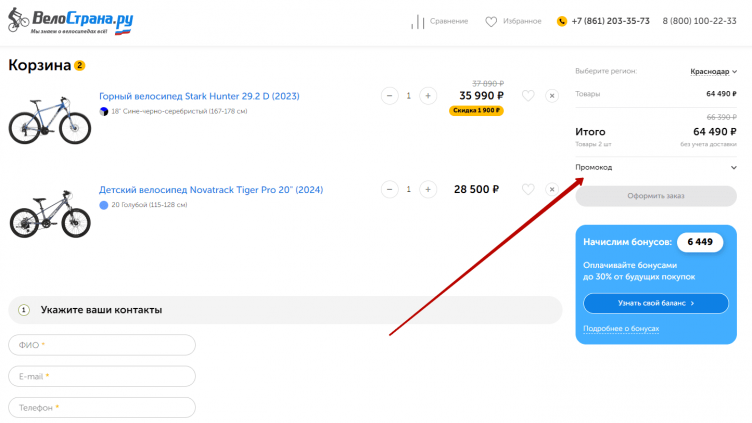Viewport: 752px width, 423px height.
Task: Click Узнать свой баланс button
Action: point(656,303)
